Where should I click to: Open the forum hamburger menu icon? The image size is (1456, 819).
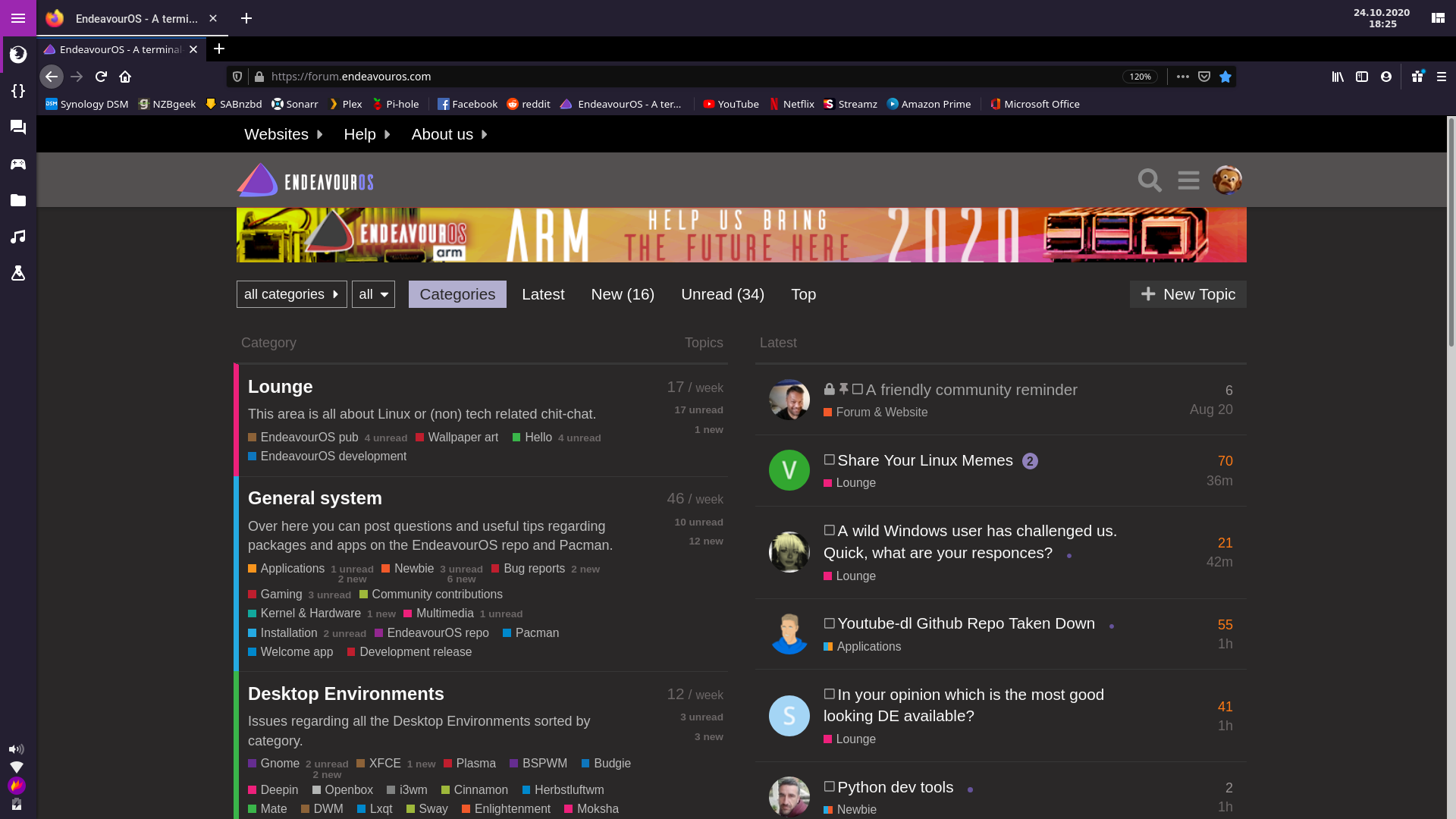pyautogui.click(x=1188, y=180)
